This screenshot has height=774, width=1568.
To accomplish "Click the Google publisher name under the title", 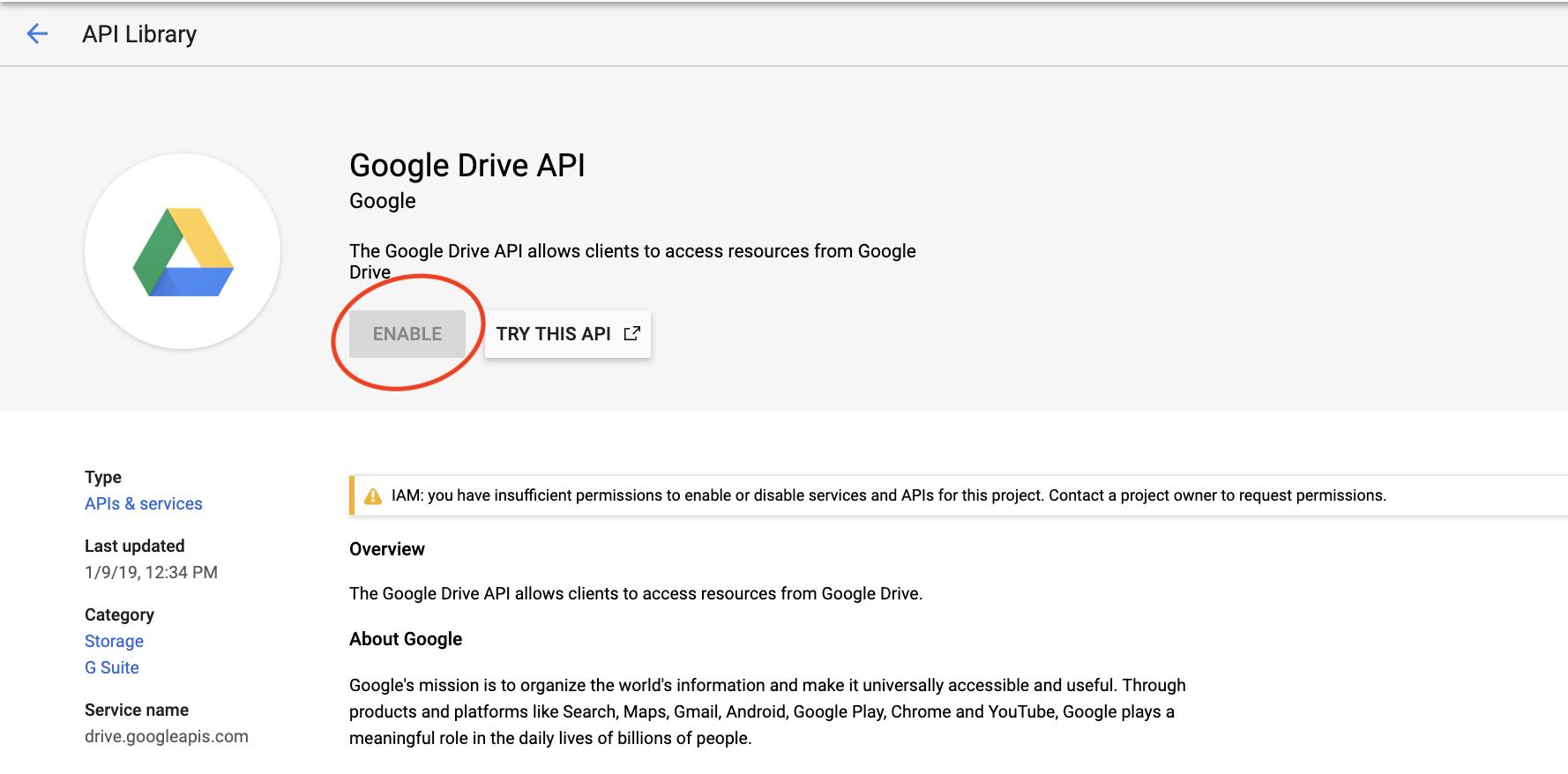I will click(382, 201).
